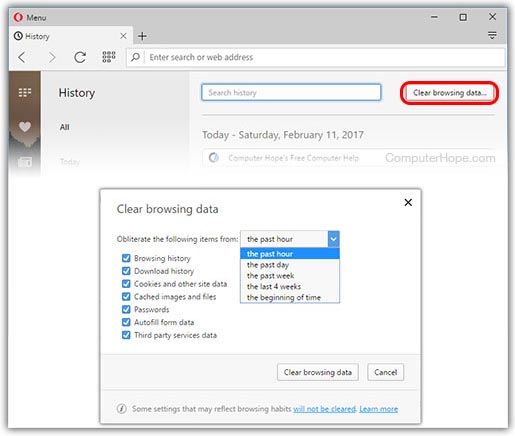Open the Bookmarks heart in sidebar
This screenshot has height=436, width=515.
pyautogui.click(x=25, y=127)
